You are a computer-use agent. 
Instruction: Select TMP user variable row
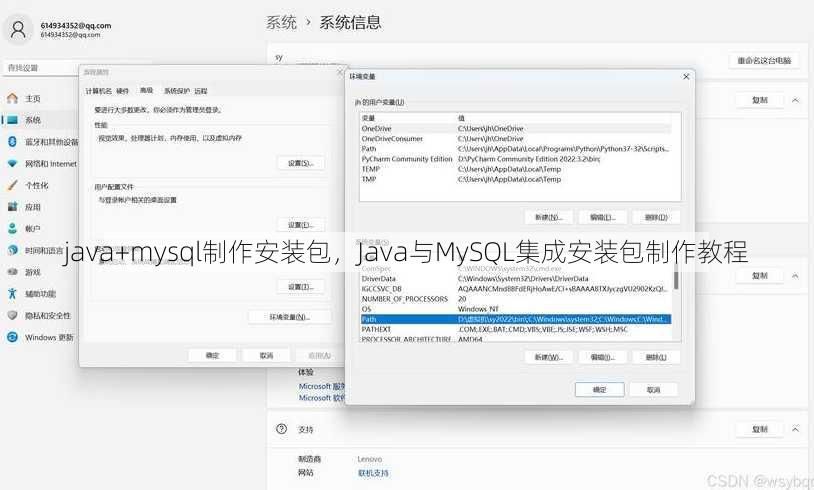515,179
